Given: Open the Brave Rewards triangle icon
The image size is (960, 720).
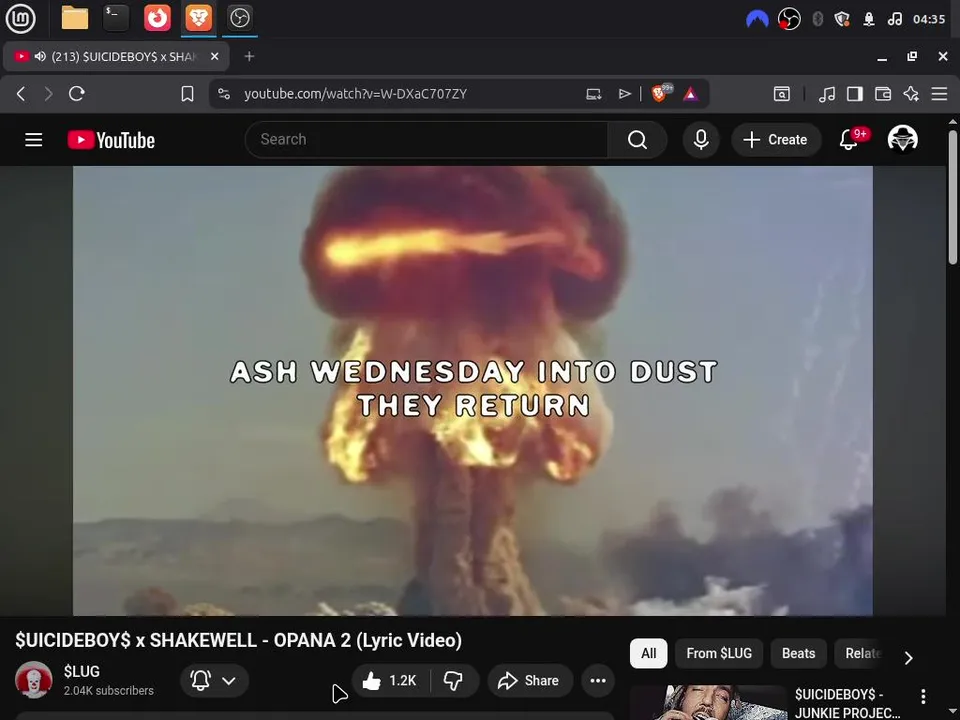Looking at the screenshot, I should tap(691, 94).
